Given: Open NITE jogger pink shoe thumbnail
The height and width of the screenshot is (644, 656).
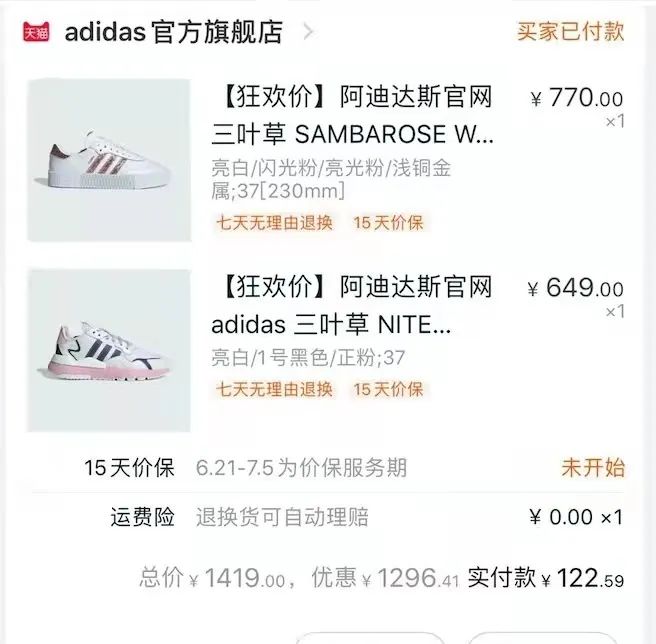Looking at the screenshot, I should point(109,350).
